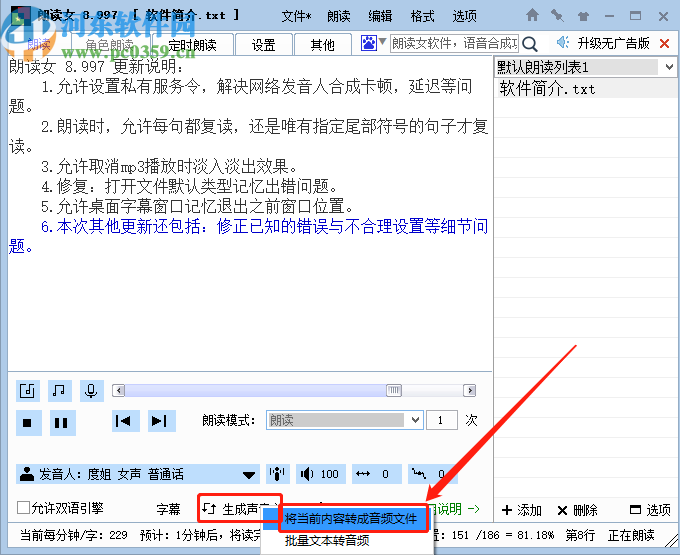
Task: Click the 字幕 button
Action: (x=168, y=509)
